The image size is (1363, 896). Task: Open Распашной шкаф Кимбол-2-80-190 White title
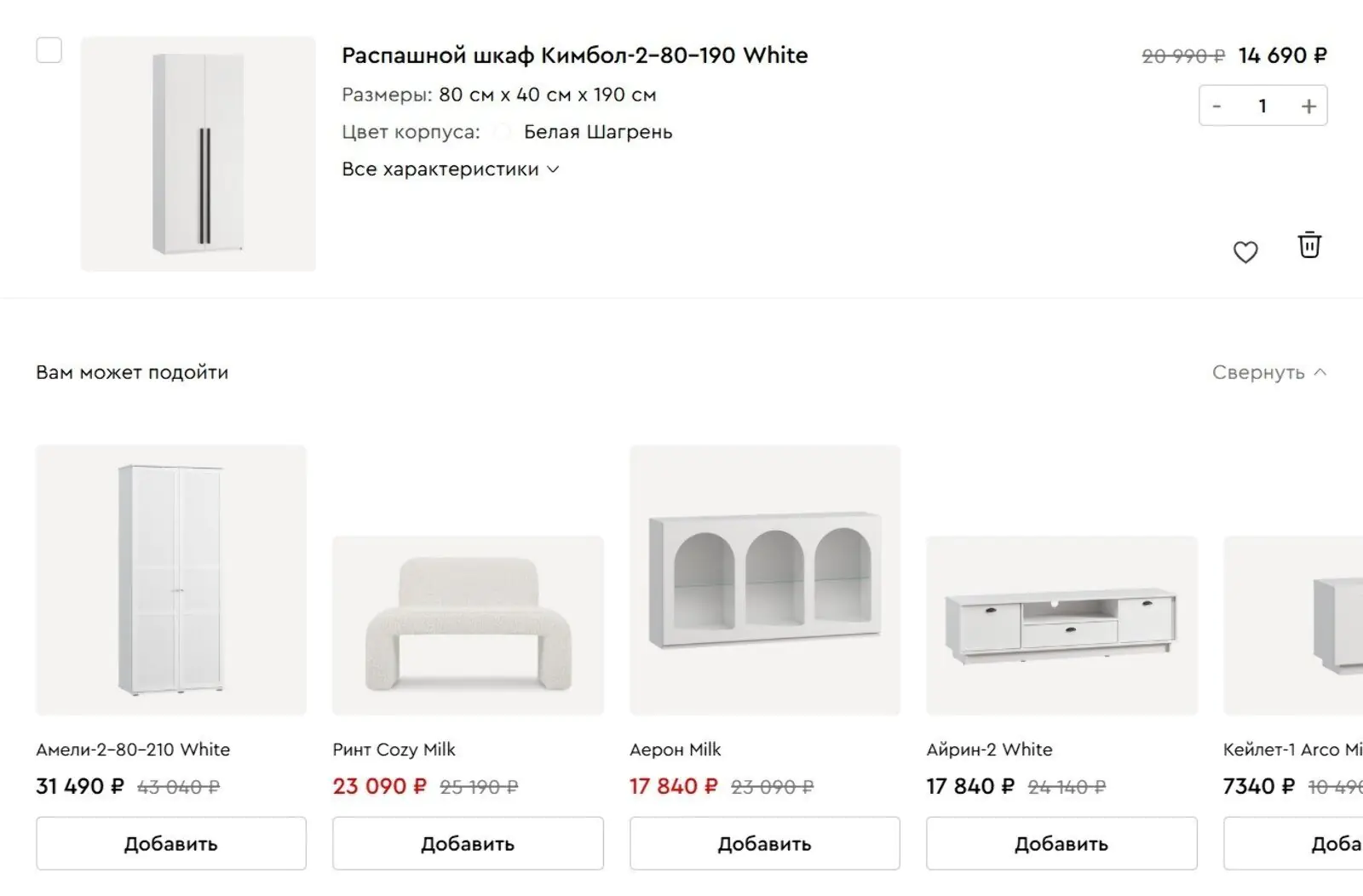click(574, 55)
